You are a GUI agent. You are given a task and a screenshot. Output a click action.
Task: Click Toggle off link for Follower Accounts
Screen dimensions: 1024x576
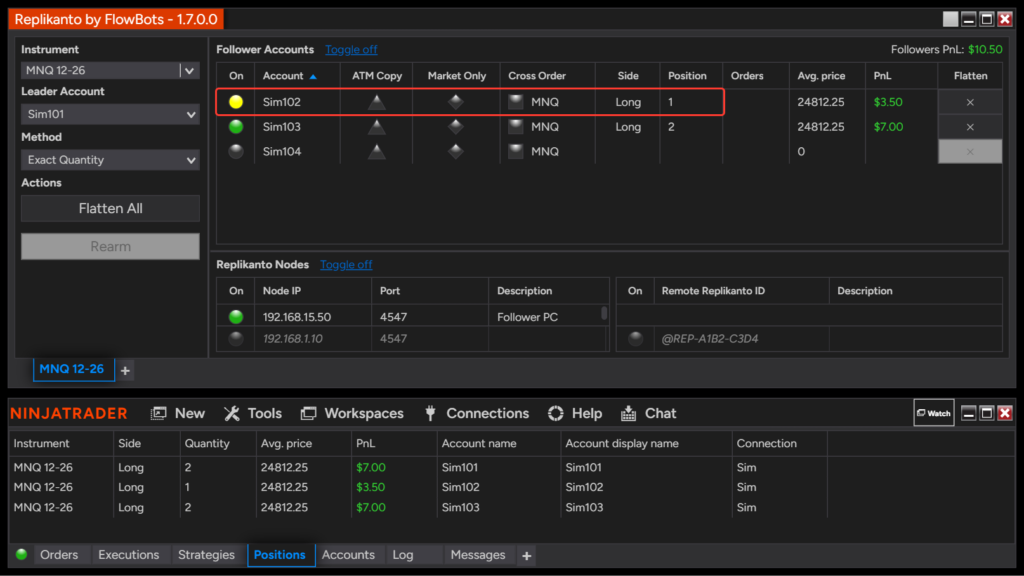pyautogui.click(x=351, y=50)
